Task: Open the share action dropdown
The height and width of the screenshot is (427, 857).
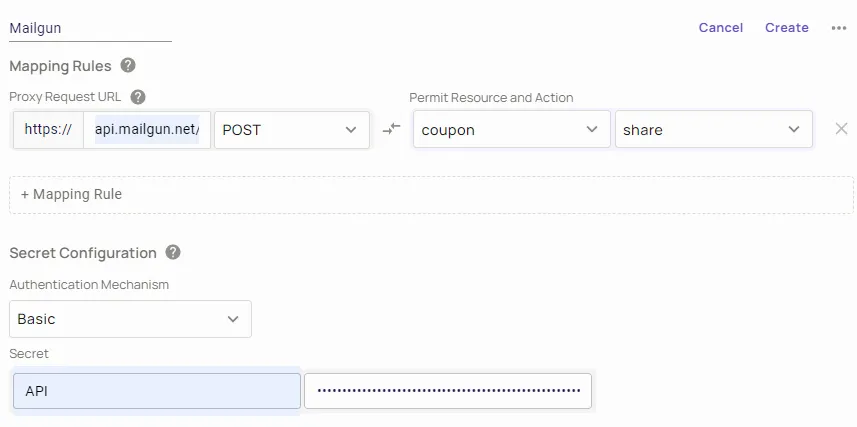Action: 713,130
